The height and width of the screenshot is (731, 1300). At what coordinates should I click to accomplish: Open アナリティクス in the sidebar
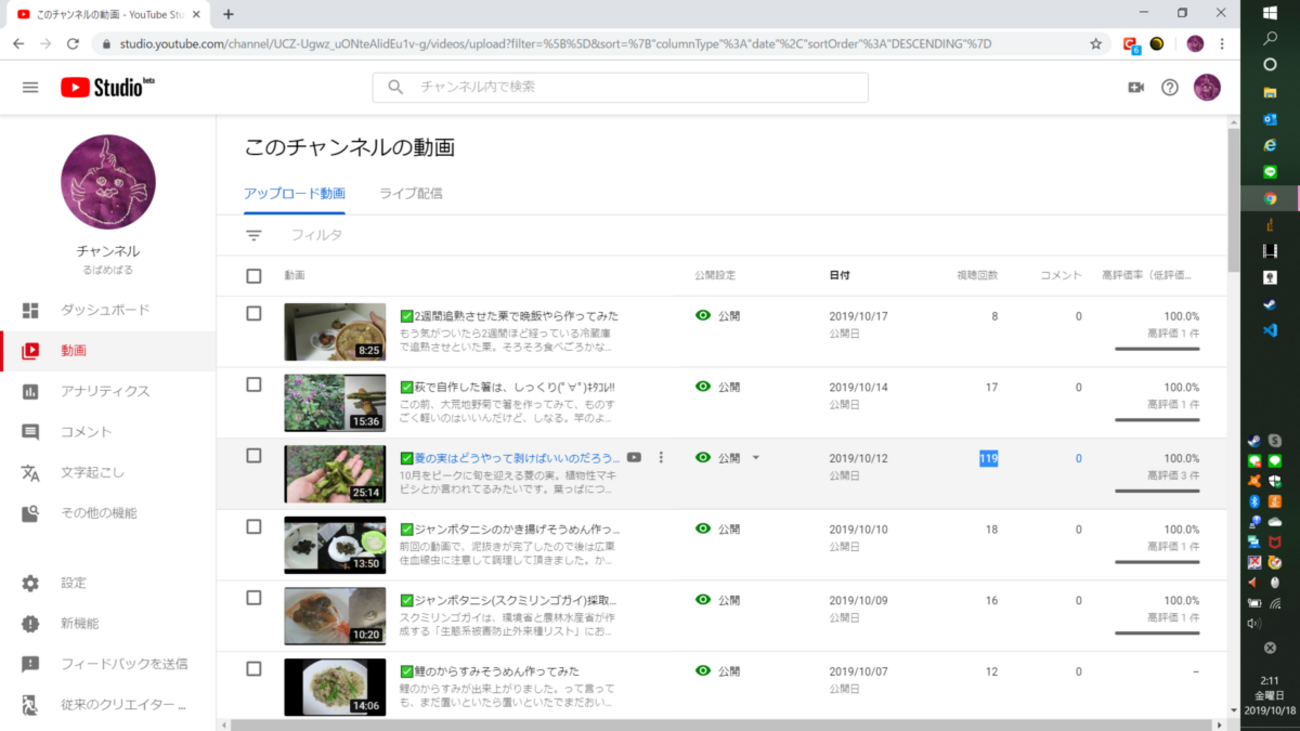click(x=105, y=391)
